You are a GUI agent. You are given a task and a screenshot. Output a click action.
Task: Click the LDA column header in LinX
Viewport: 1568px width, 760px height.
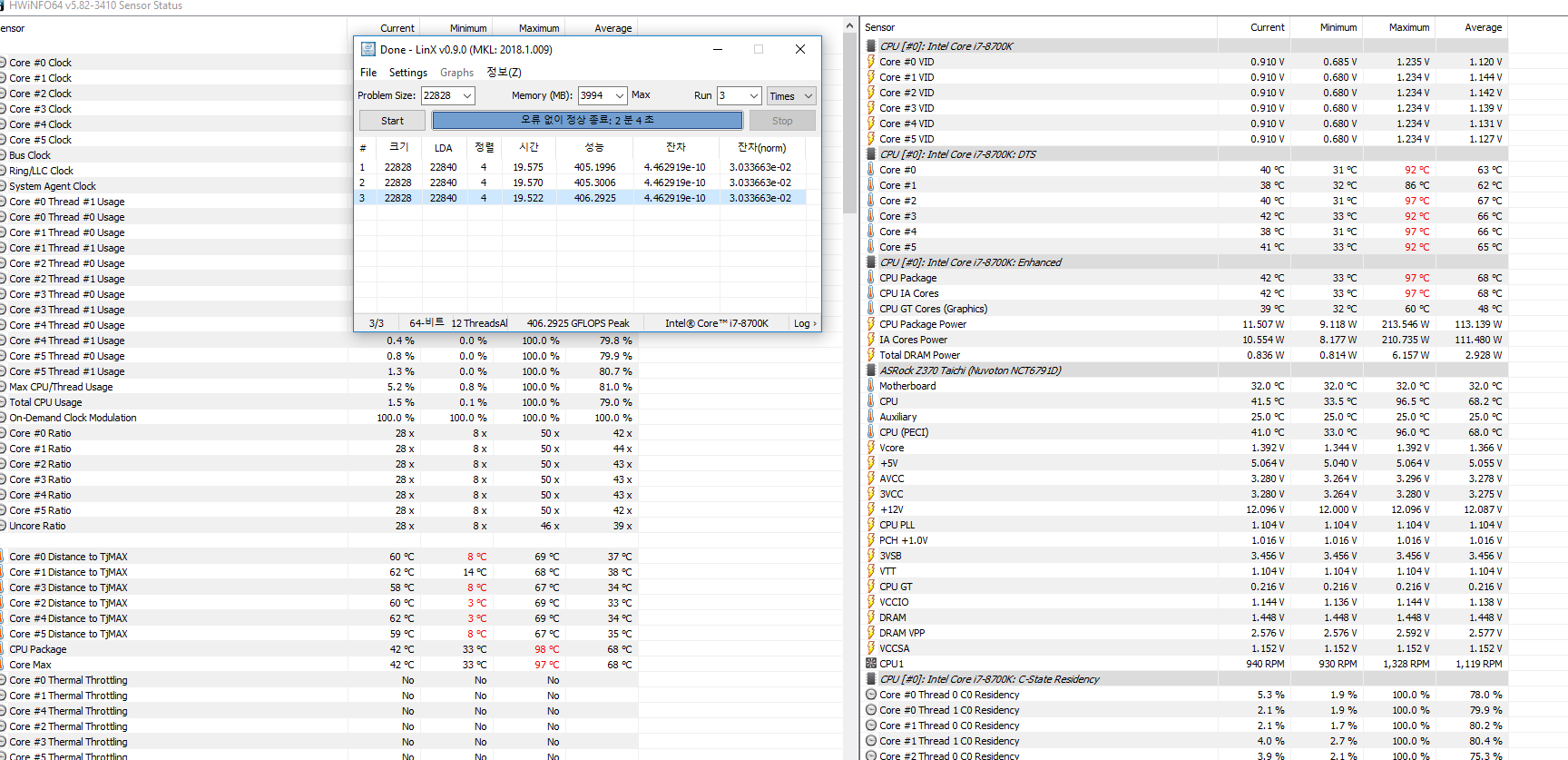(x=443, y=147)
